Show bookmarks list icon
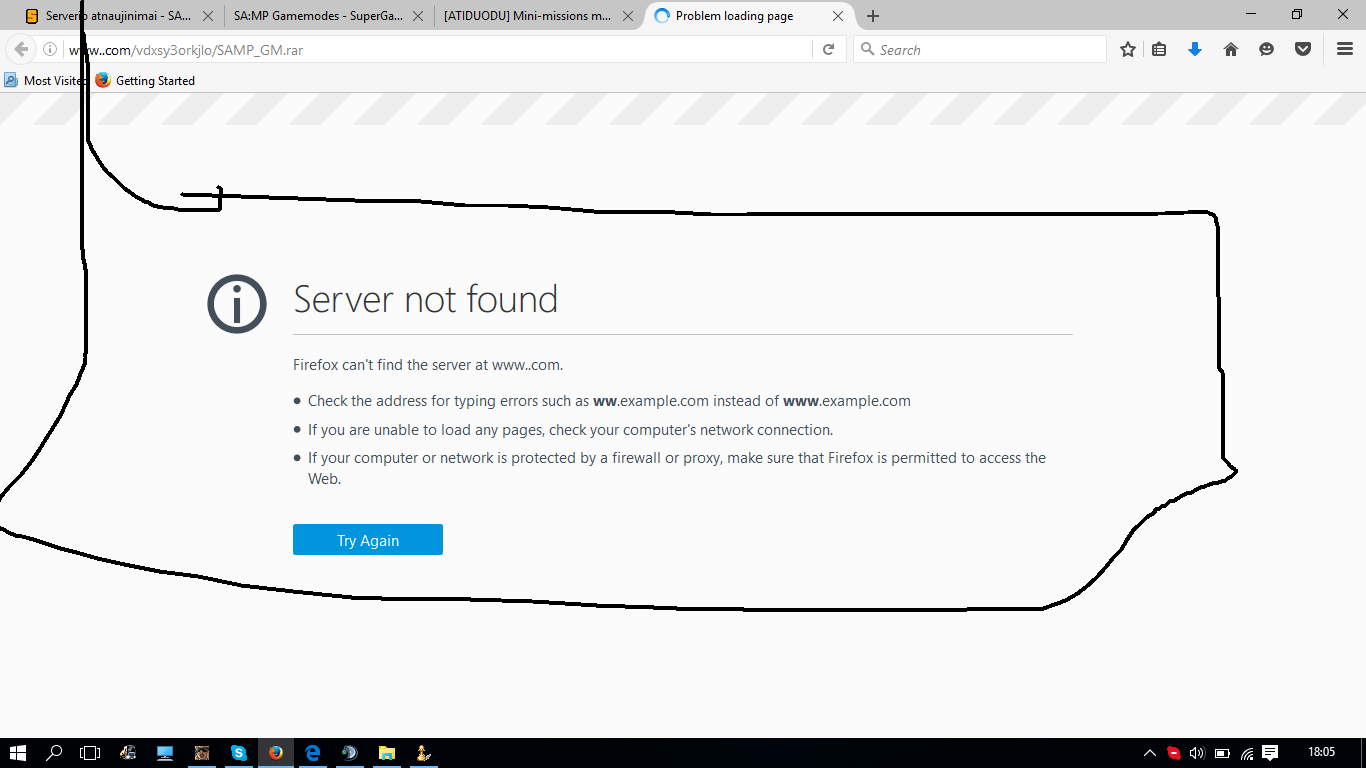The width and height of the screenshot is (1366, 768). coord(1159,49)
